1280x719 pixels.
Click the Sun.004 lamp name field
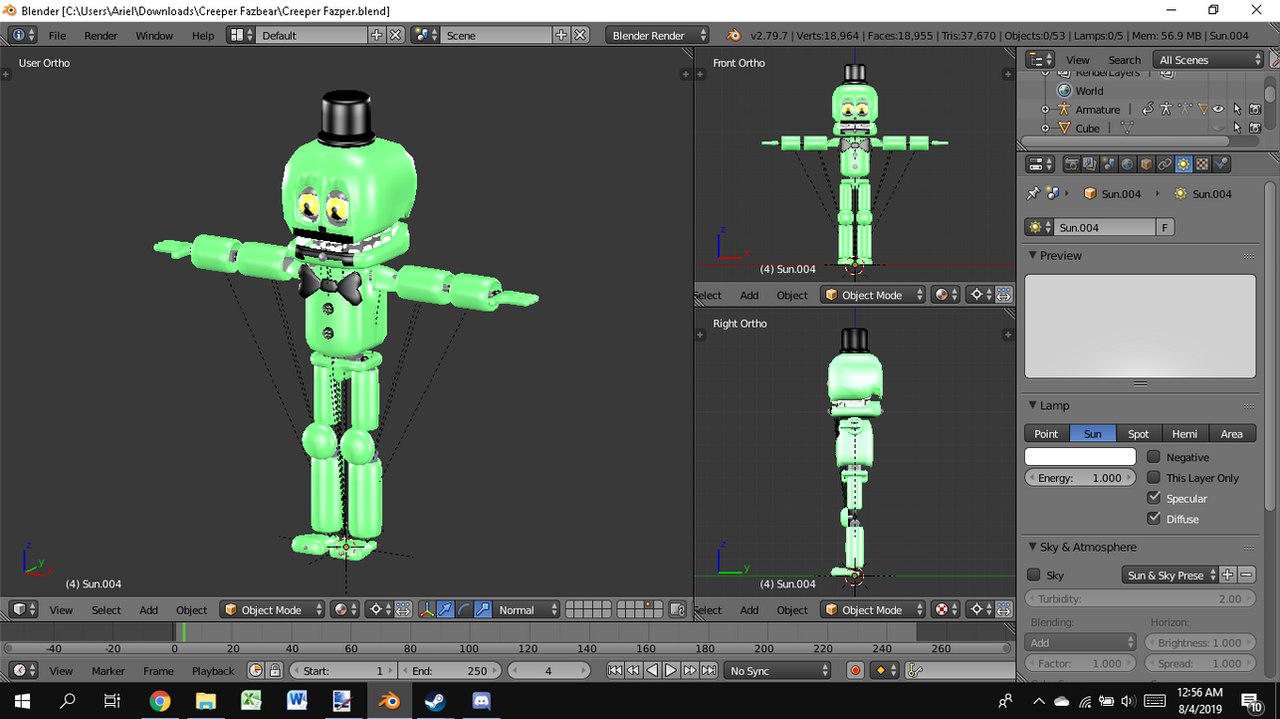1105,227
